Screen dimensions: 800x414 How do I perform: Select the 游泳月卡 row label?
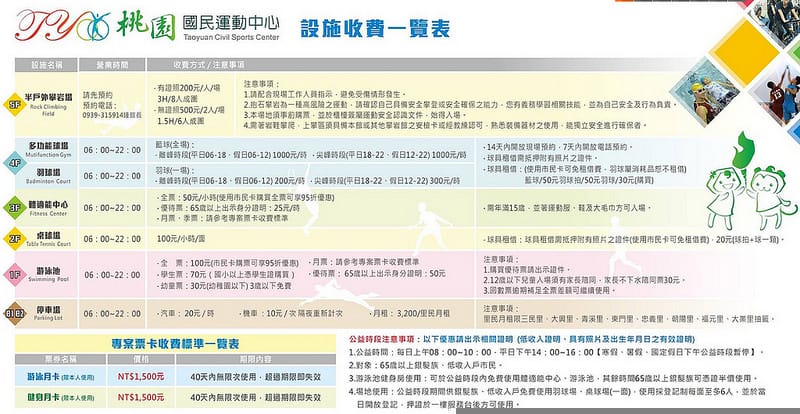pos(61,377)
